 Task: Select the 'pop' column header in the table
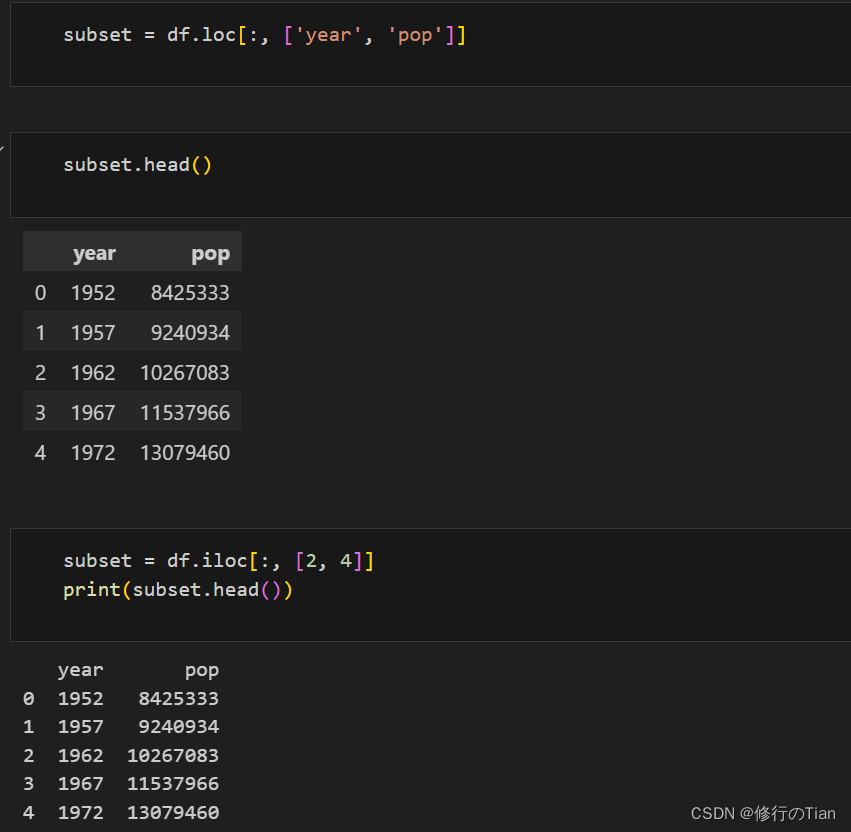tap(210, 252)
